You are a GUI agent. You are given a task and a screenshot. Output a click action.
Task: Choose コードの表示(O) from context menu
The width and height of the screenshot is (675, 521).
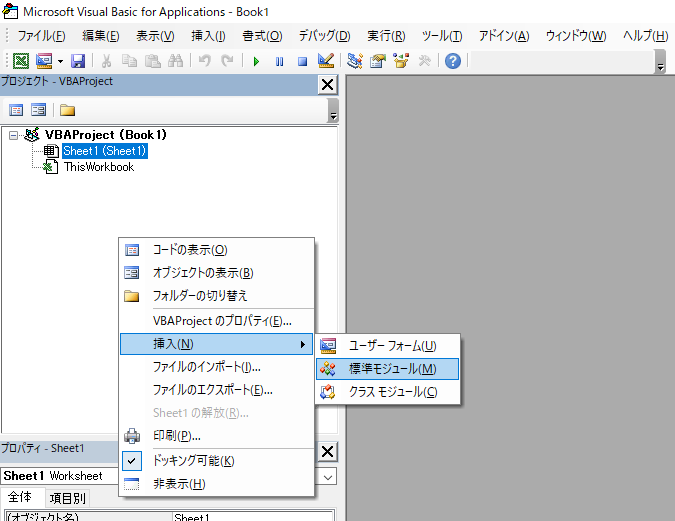tap(217, 250)
